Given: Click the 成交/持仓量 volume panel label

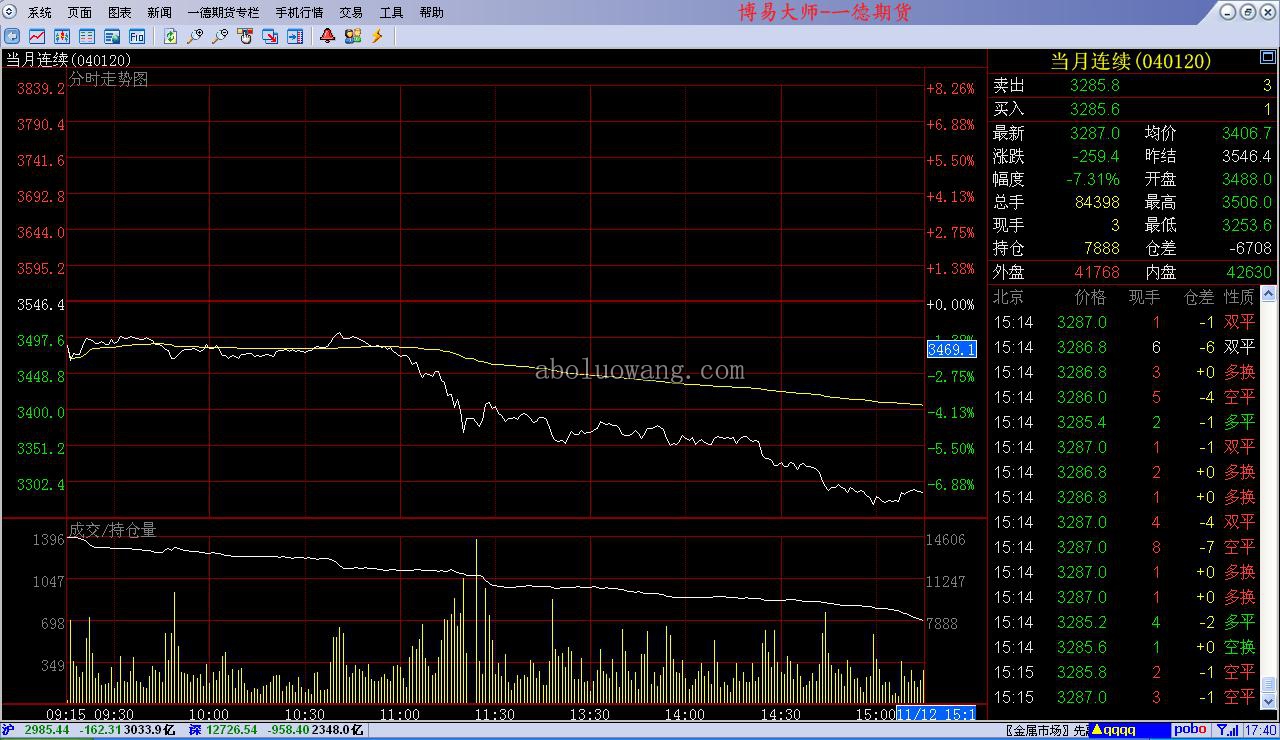Looking at the screenshot, I should tap(112, 530).
